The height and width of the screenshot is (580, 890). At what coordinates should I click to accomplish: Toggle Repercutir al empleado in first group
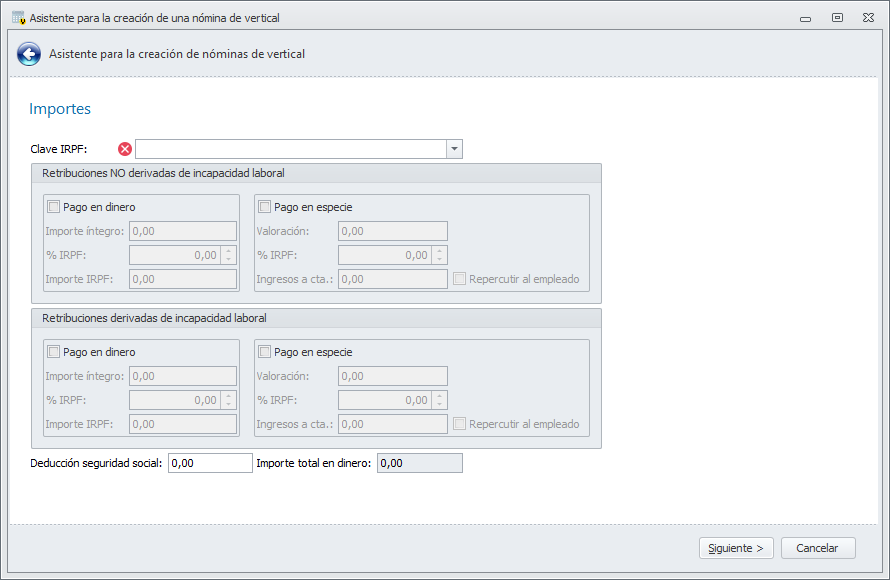tap(460, 279)
